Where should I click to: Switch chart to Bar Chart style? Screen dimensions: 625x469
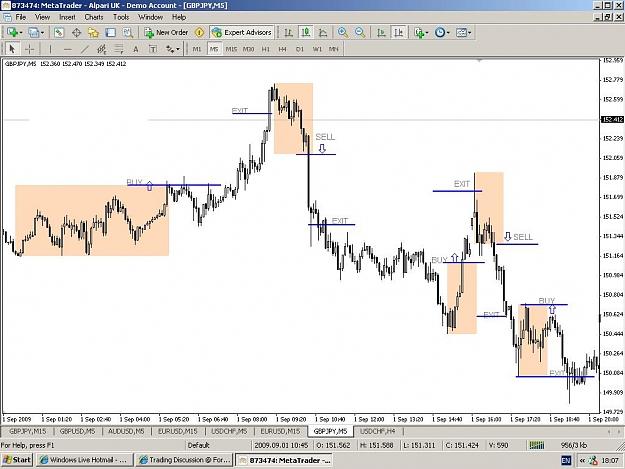click(289, 32)
